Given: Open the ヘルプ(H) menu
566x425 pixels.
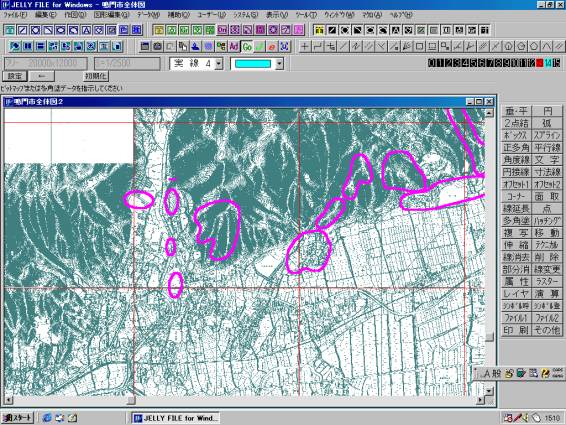Looking at the screenshot, I should tap(401, 15).
